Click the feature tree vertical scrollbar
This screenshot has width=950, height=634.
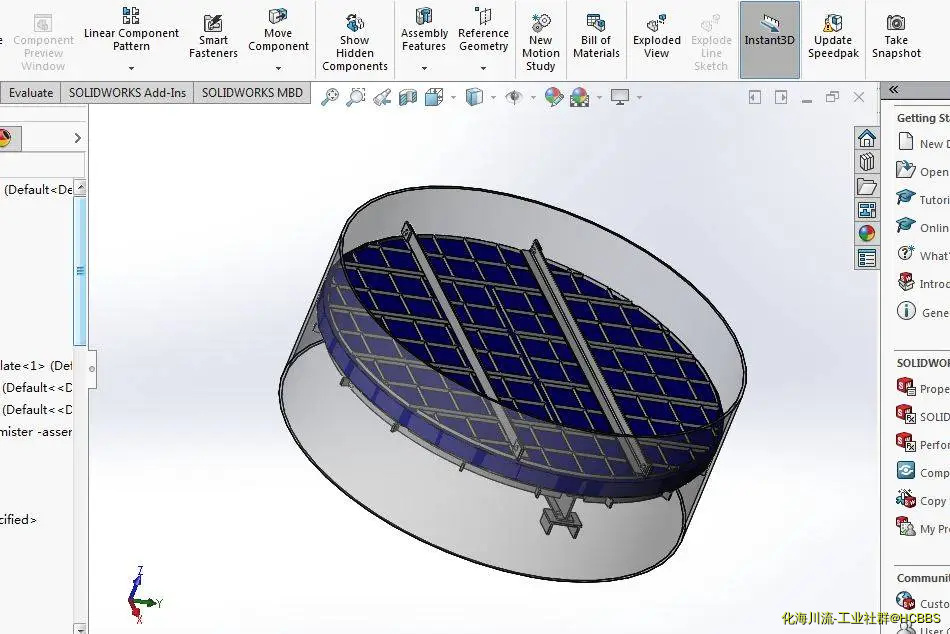pos(79,270)
